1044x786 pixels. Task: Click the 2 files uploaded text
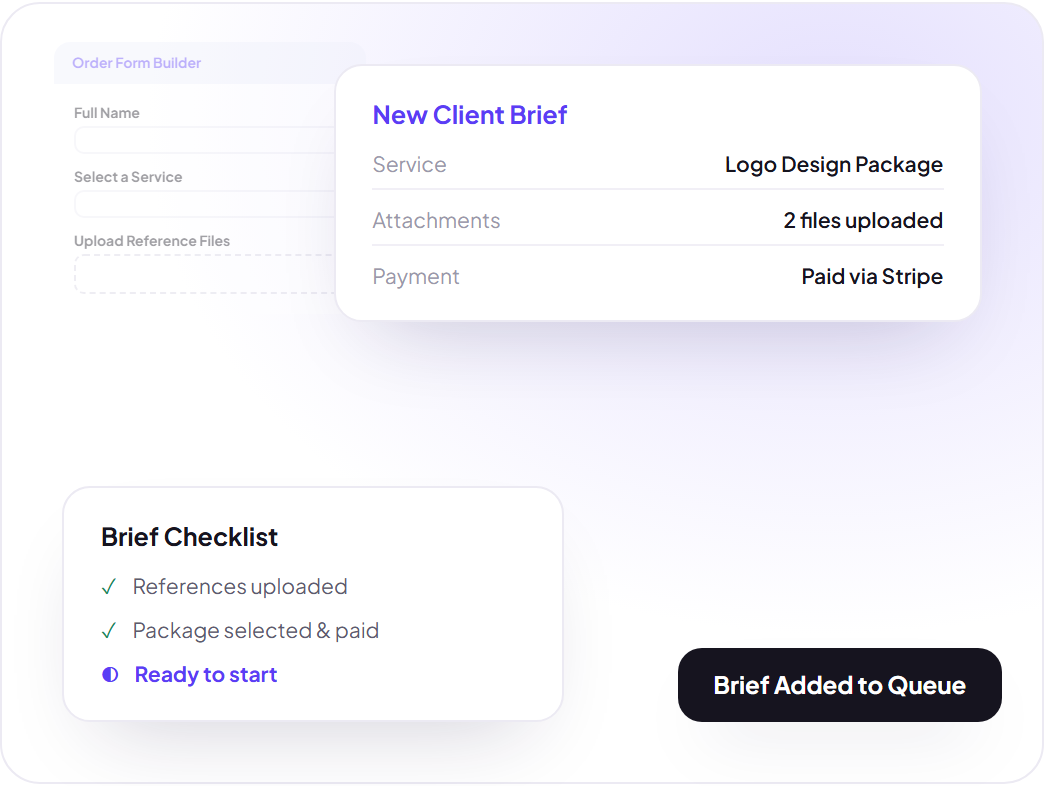coord(863,220)
